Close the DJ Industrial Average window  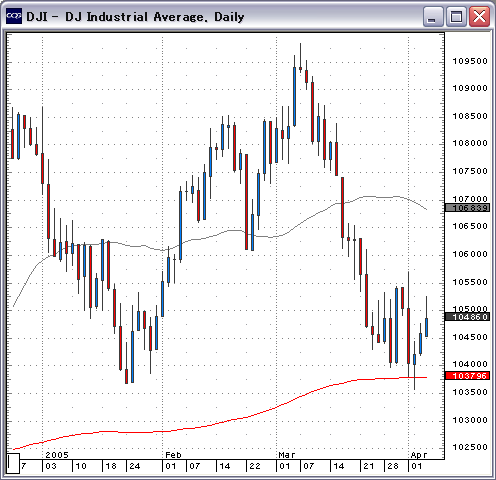tap(479, 16)
